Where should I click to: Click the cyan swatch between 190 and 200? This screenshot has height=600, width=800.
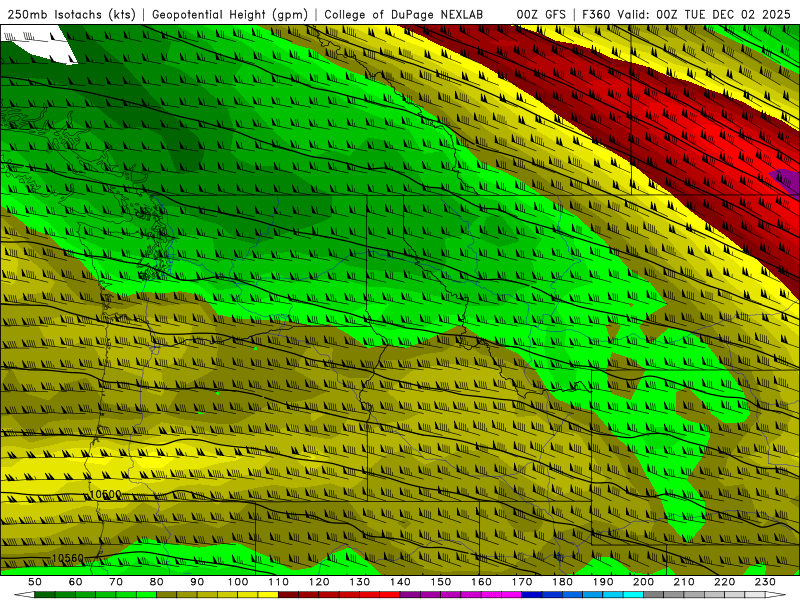tap(633, 595)
